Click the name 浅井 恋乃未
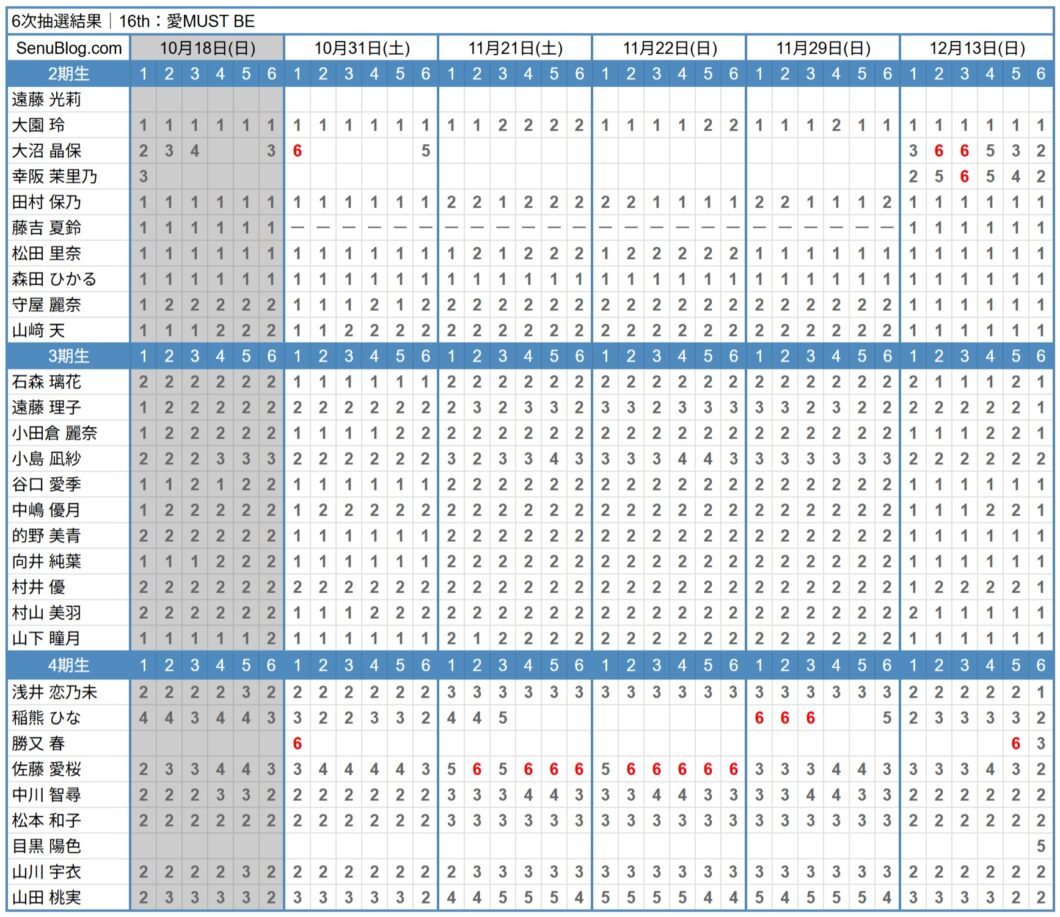Image resolution: width=1060 pixels, height=917 pixels. tap(55, 693)
